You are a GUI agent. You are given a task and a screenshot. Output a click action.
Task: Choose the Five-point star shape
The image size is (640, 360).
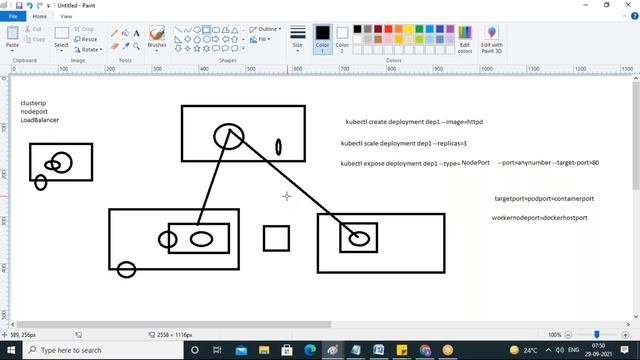tap(197, 49)
